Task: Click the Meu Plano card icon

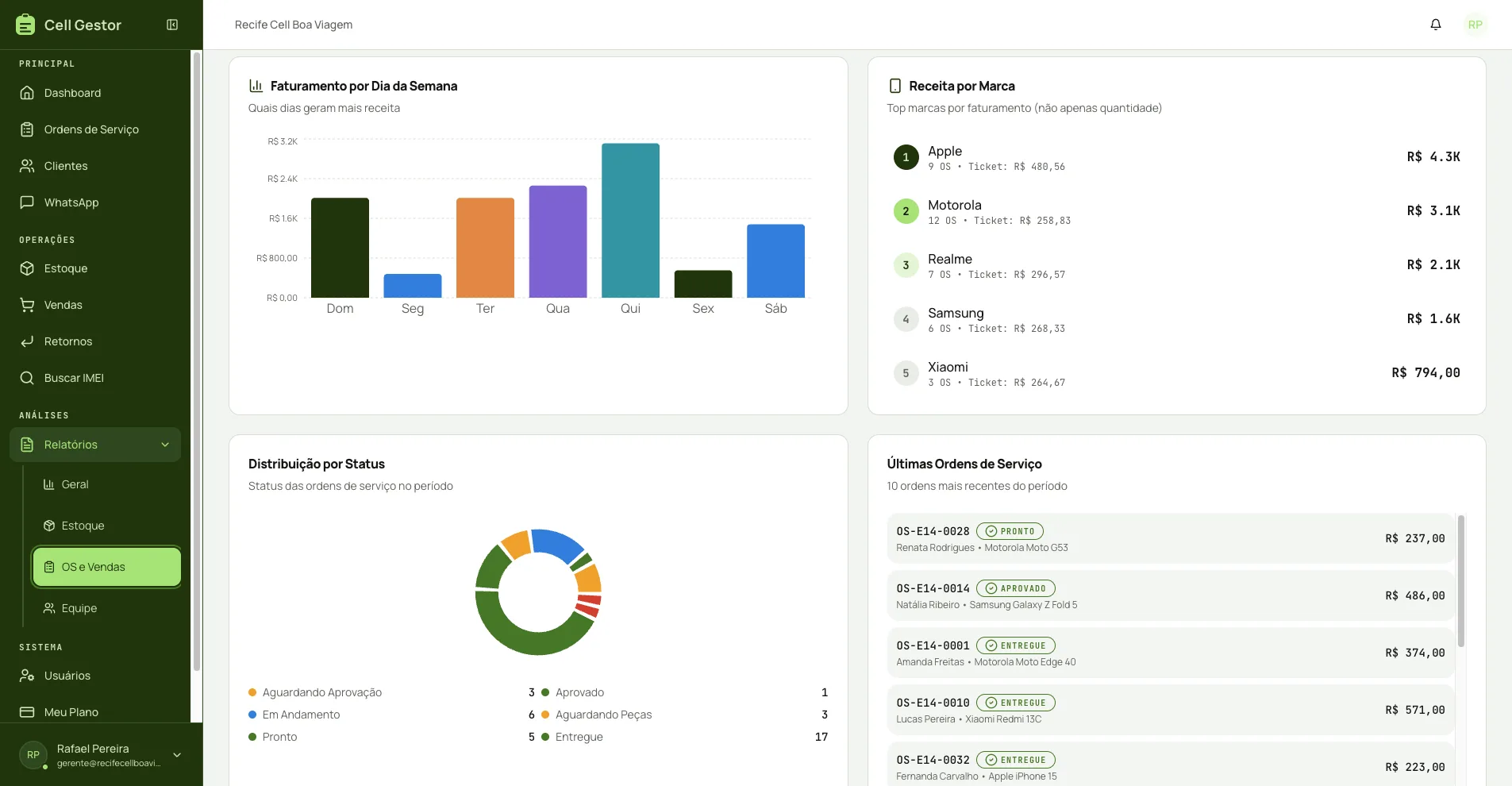Action: click(27, 712)
